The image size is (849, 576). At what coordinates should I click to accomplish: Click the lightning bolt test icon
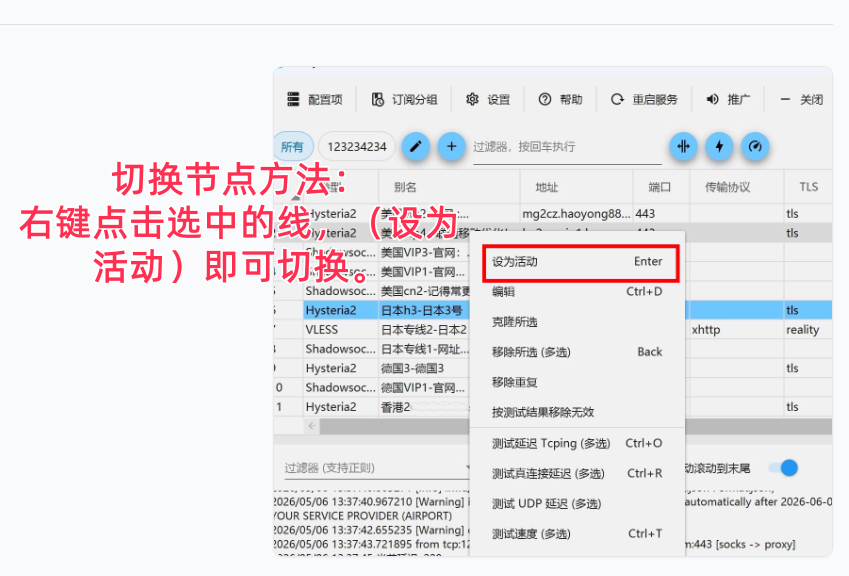point(719,147)
